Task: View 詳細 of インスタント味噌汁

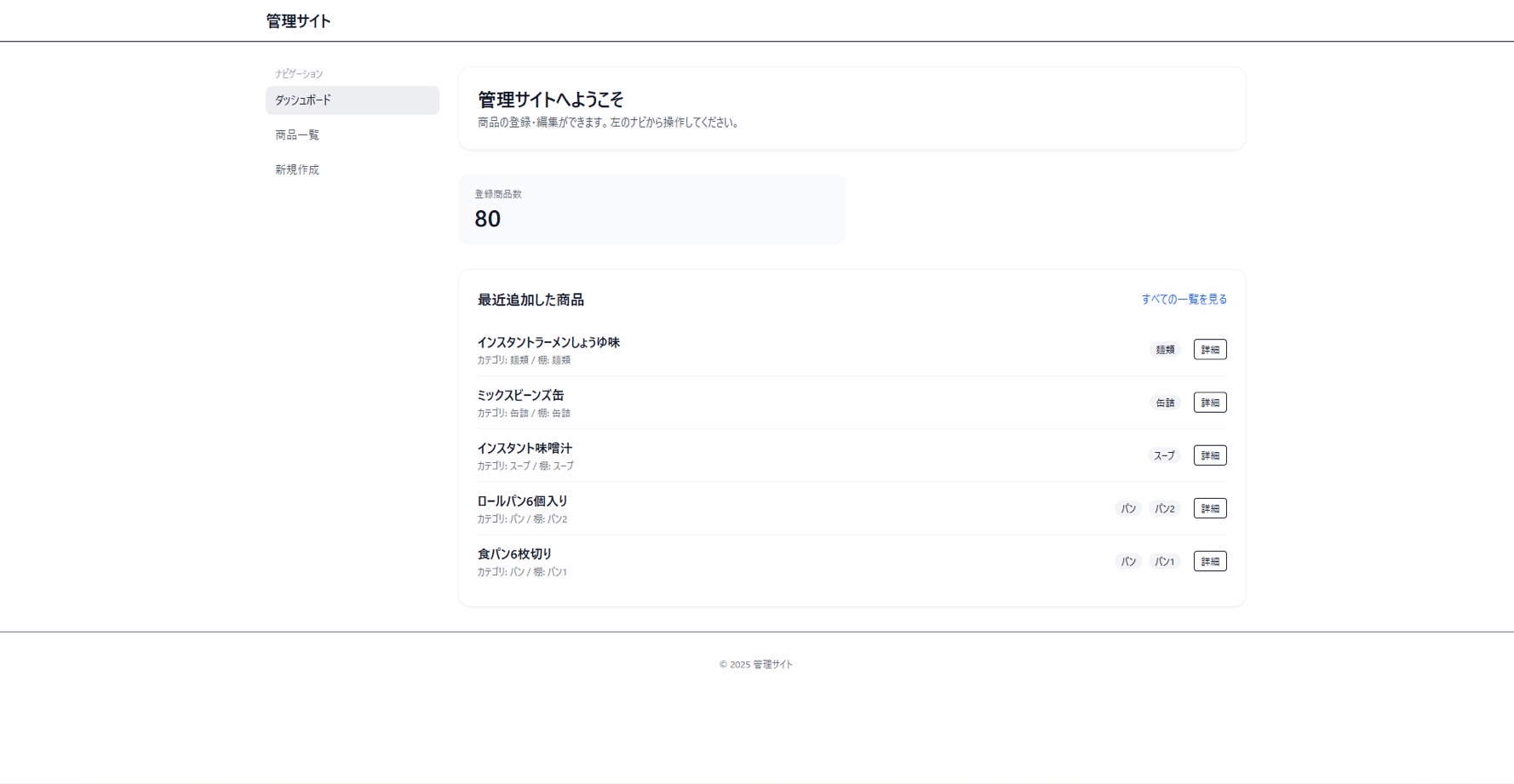Action: coord(1209,455)
